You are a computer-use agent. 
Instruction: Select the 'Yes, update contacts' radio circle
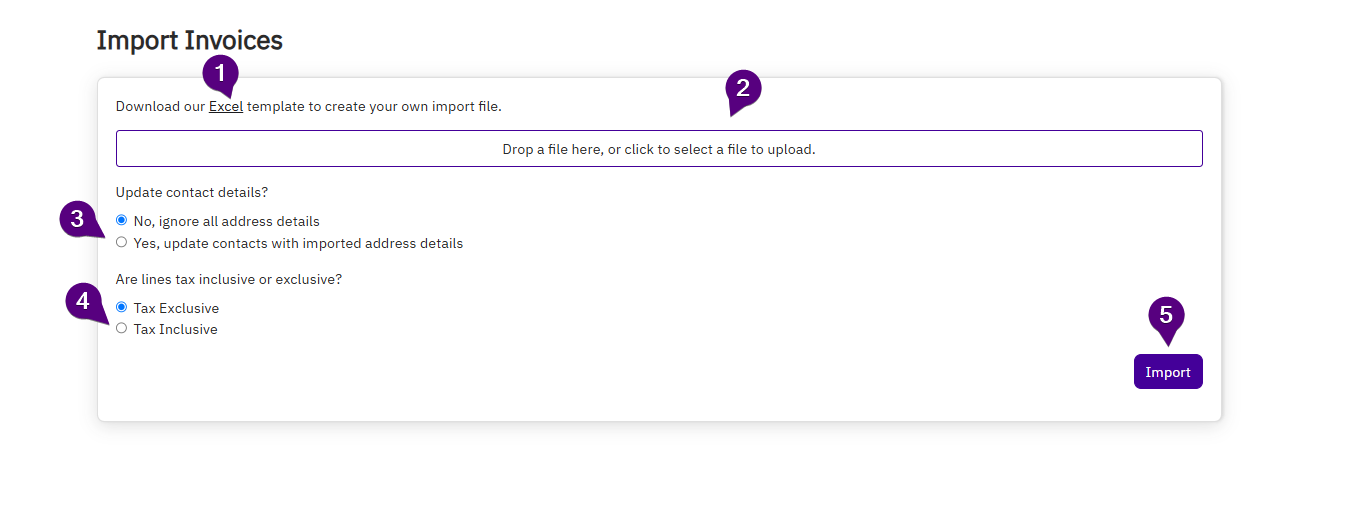point(122,242)
